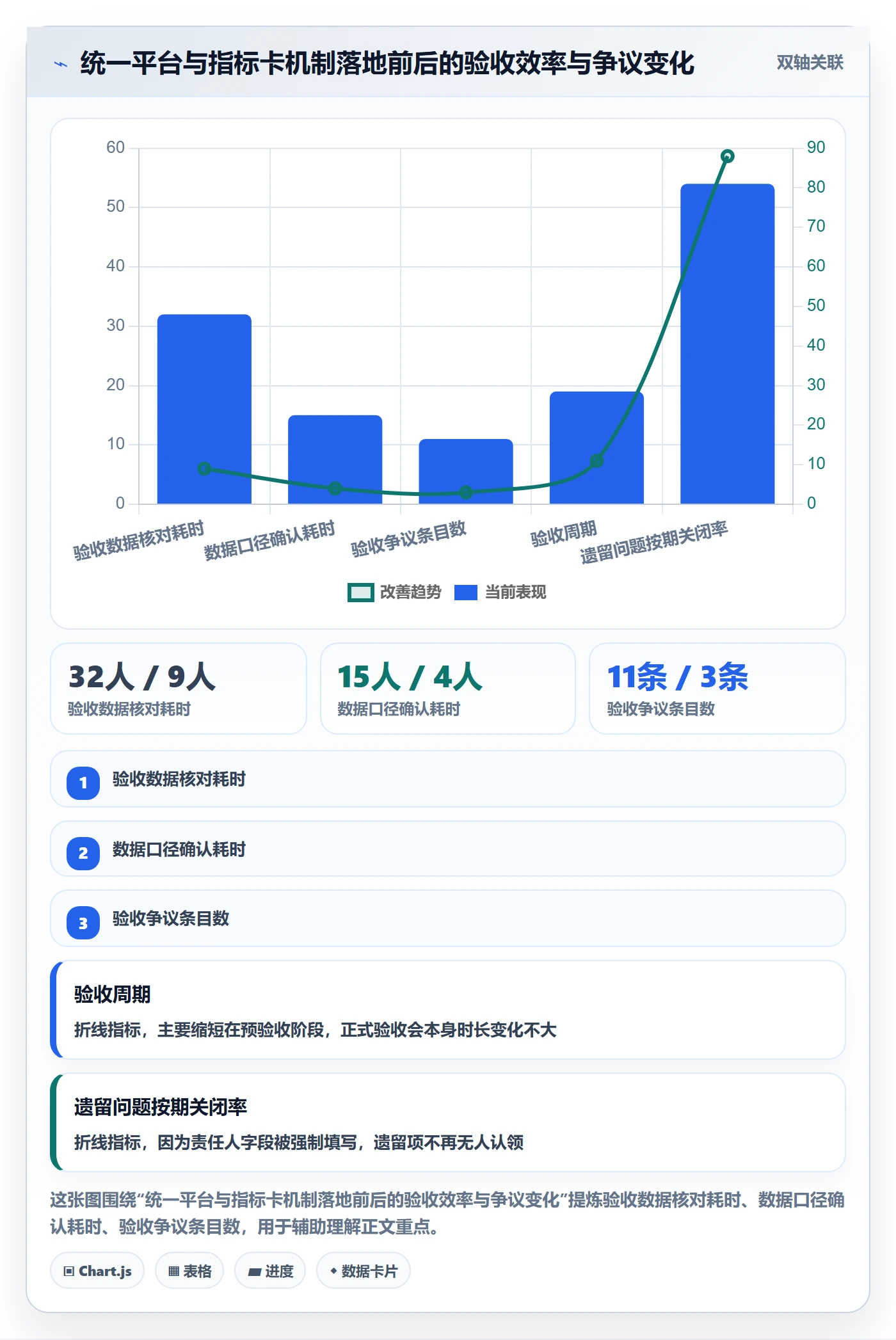896x1340 pixels.
Task: Click the 遗留问题按期关闭率 note card heading
Action: pyautogui.click(x=161, y=1107)
